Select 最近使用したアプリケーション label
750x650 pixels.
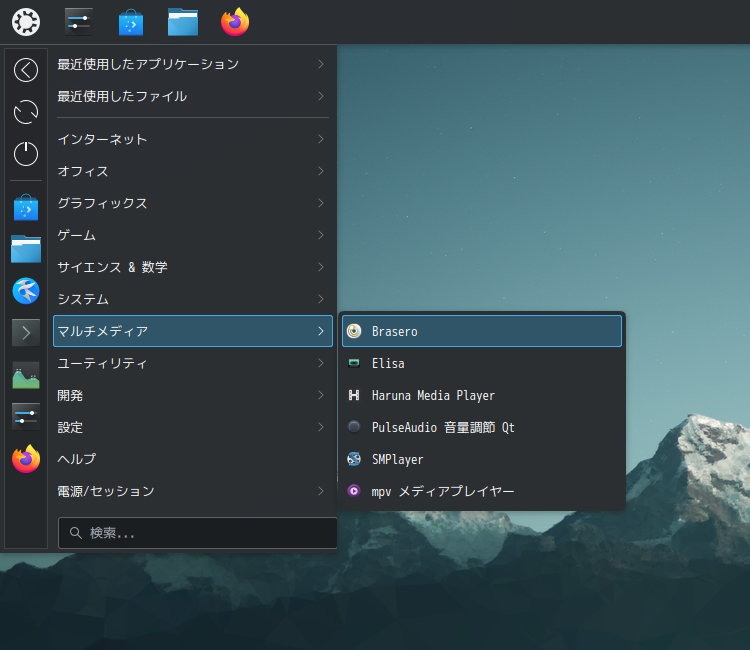148,64
